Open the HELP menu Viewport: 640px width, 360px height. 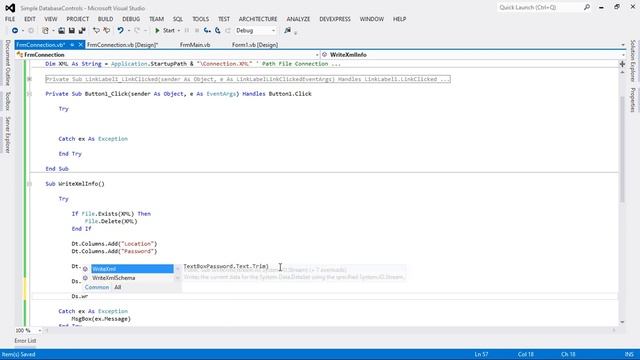(x=399, y=19)
